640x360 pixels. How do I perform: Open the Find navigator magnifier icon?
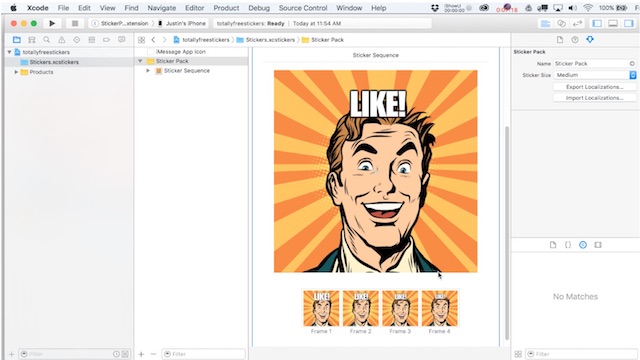click(47, 40)
